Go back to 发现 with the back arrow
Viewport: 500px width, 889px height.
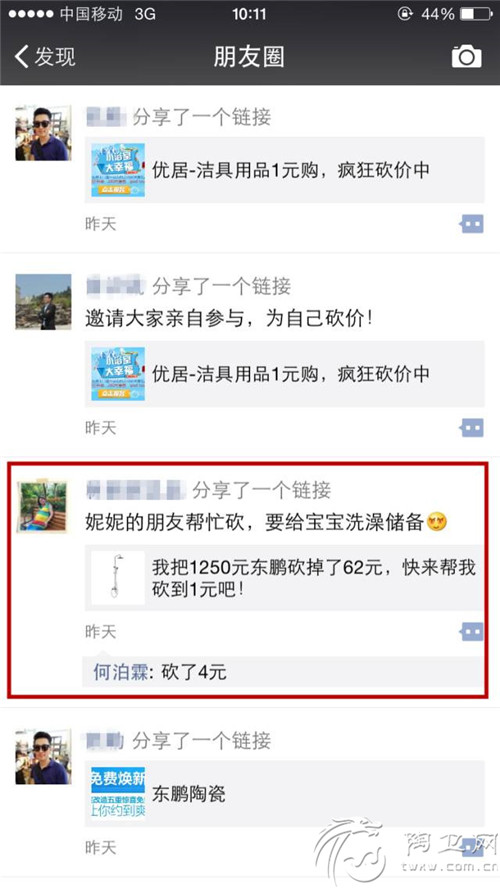coord(45,57)
